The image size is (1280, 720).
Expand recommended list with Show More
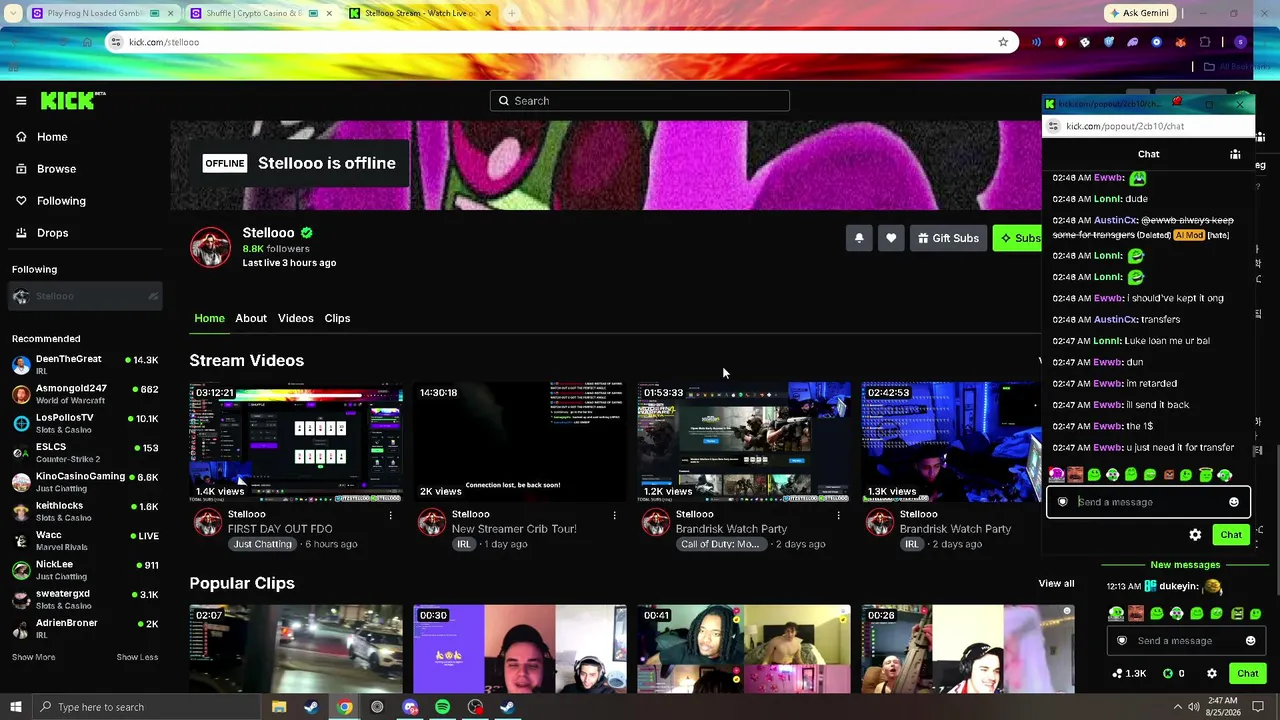click(x=33, y=657)
